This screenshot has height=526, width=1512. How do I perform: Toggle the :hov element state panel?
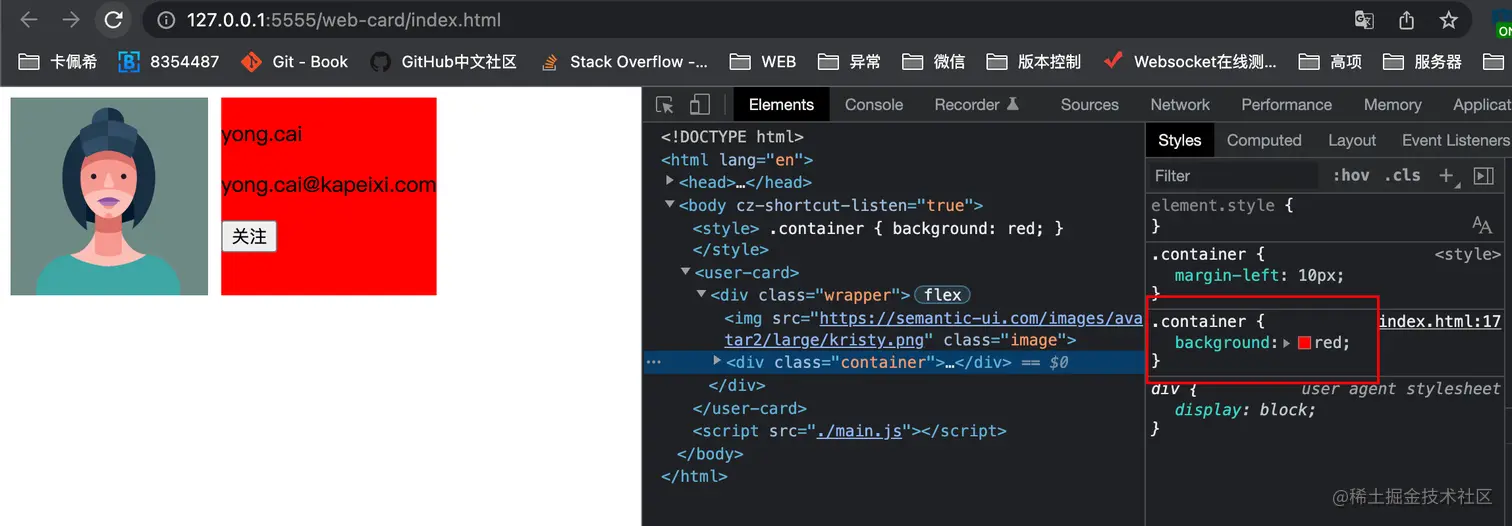click(1351, 175)
